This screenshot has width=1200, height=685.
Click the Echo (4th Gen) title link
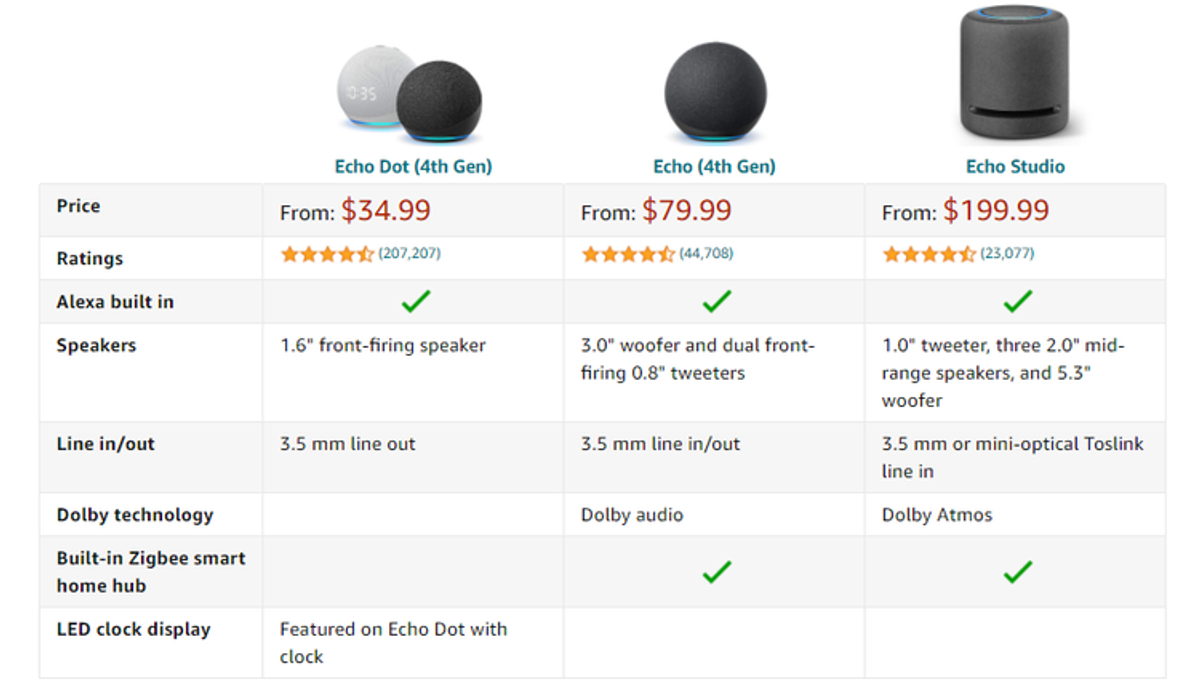pos(715,167)
